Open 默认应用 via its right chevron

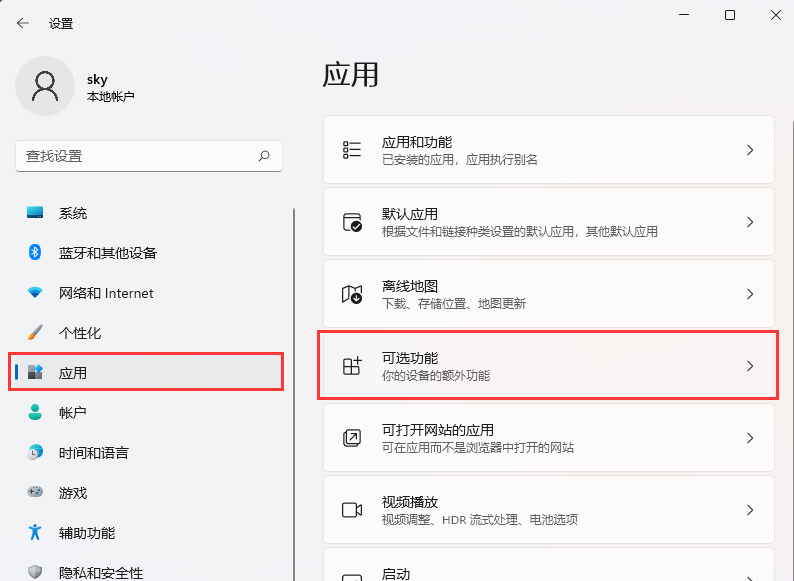tap(750, 222)
